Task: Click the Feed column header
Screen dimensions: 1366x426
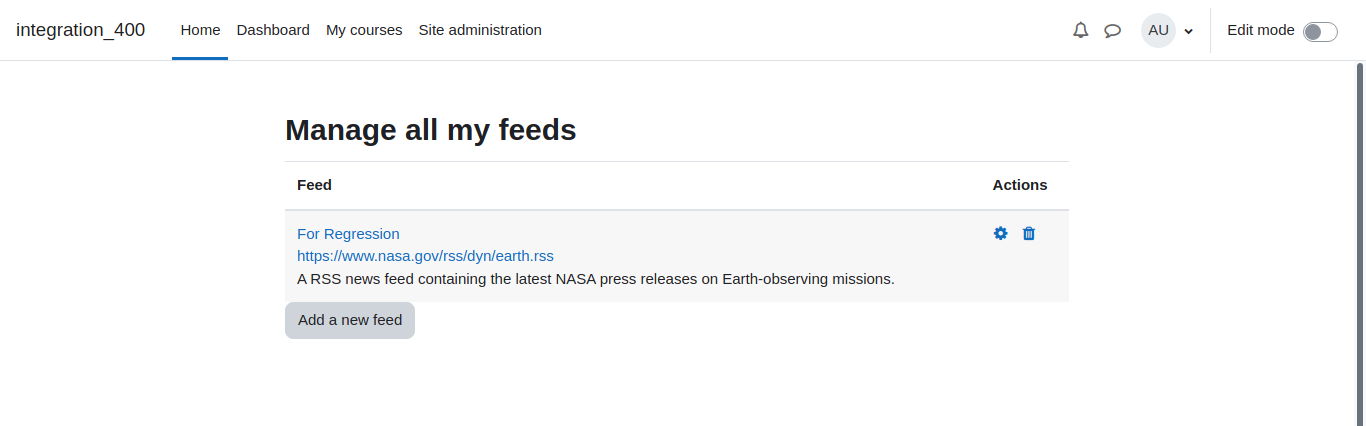Action: (314, 185)
